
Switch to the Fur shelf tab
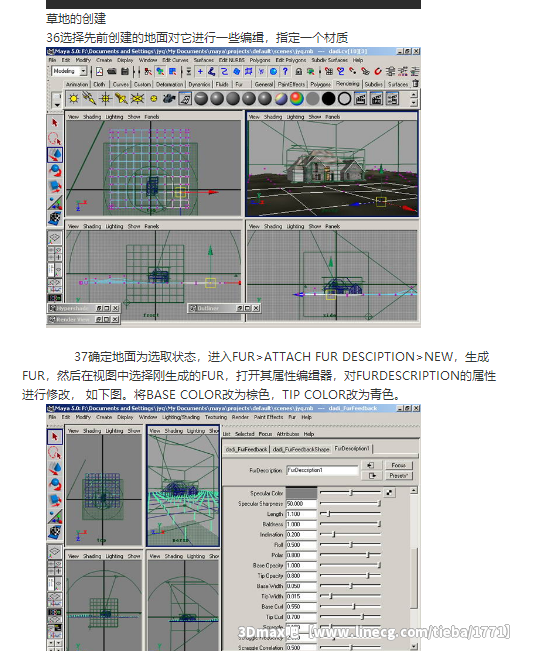point(239,84)
